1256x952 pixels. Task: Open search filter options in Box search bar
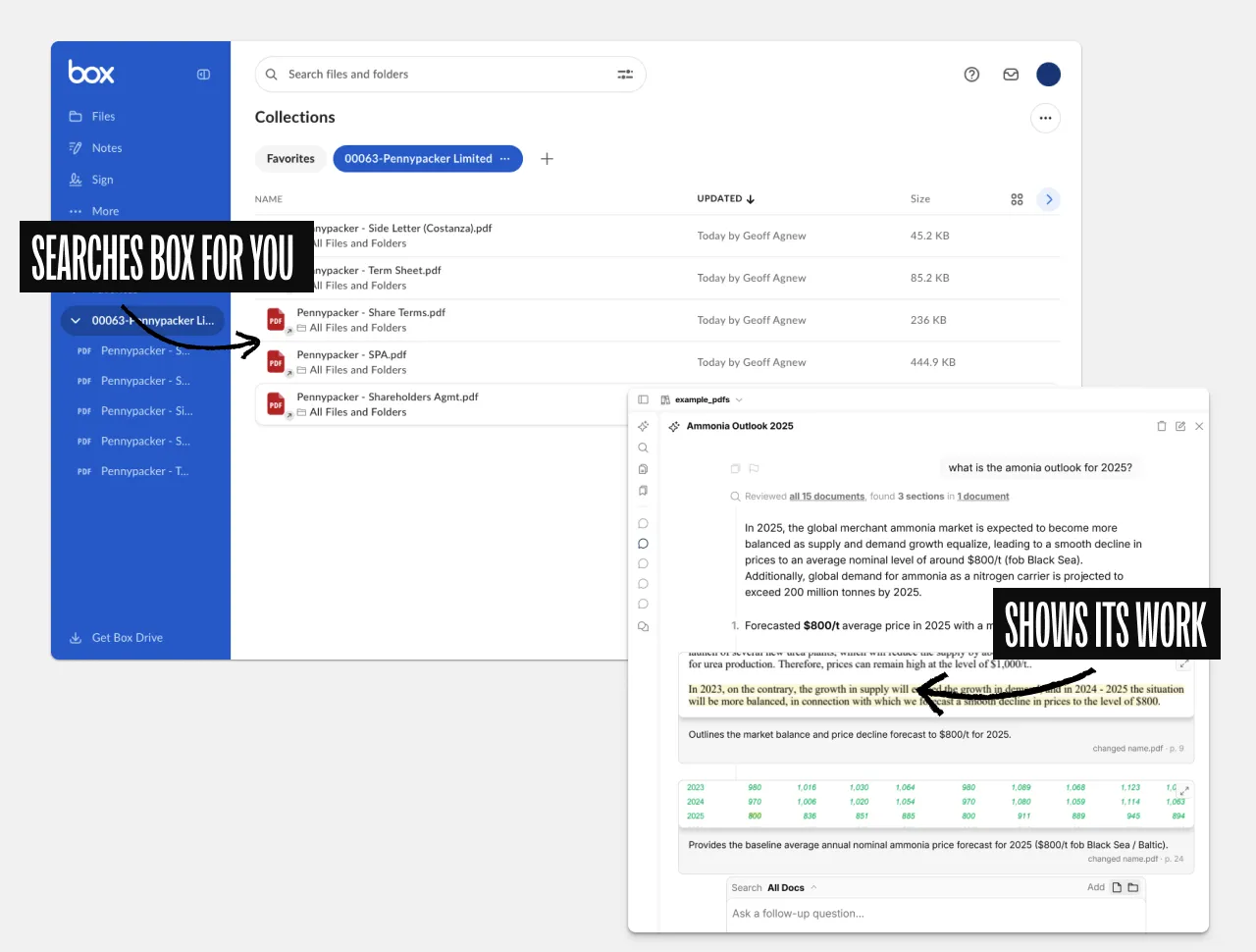pyautogui.click(x=625, y=75)
